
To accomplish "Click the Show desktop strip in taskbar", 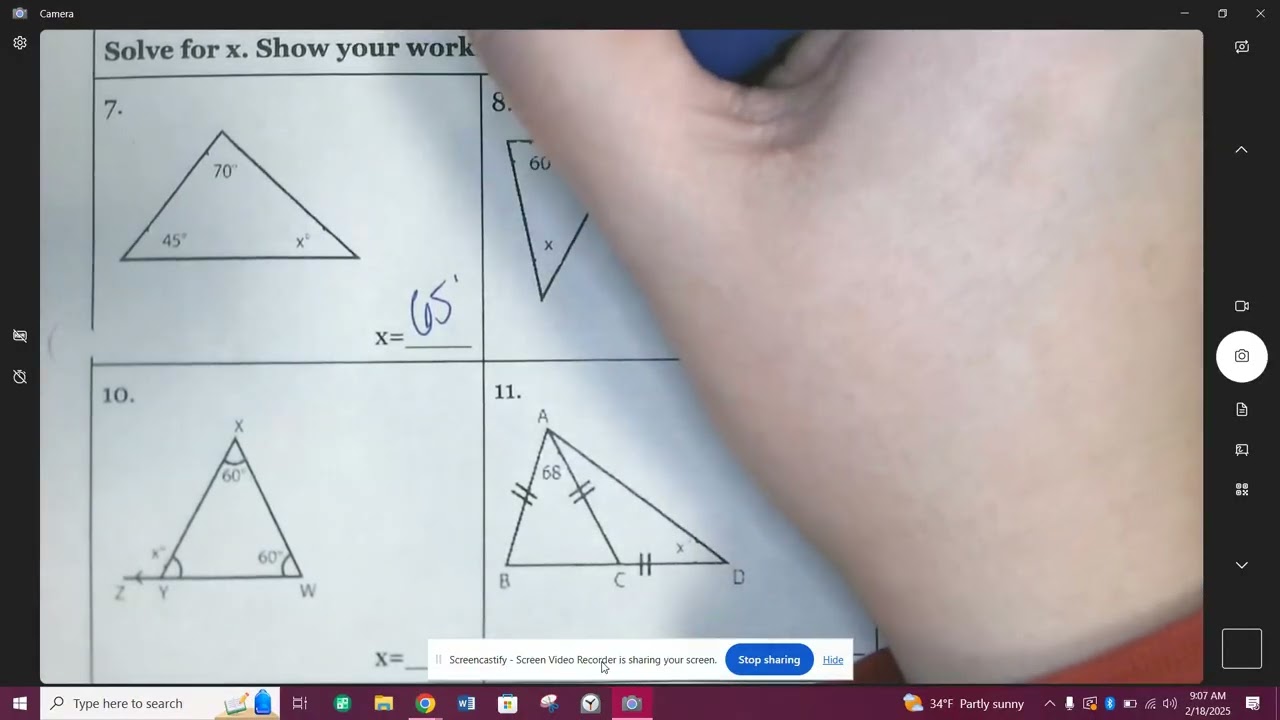I will tap(1277, 704).
